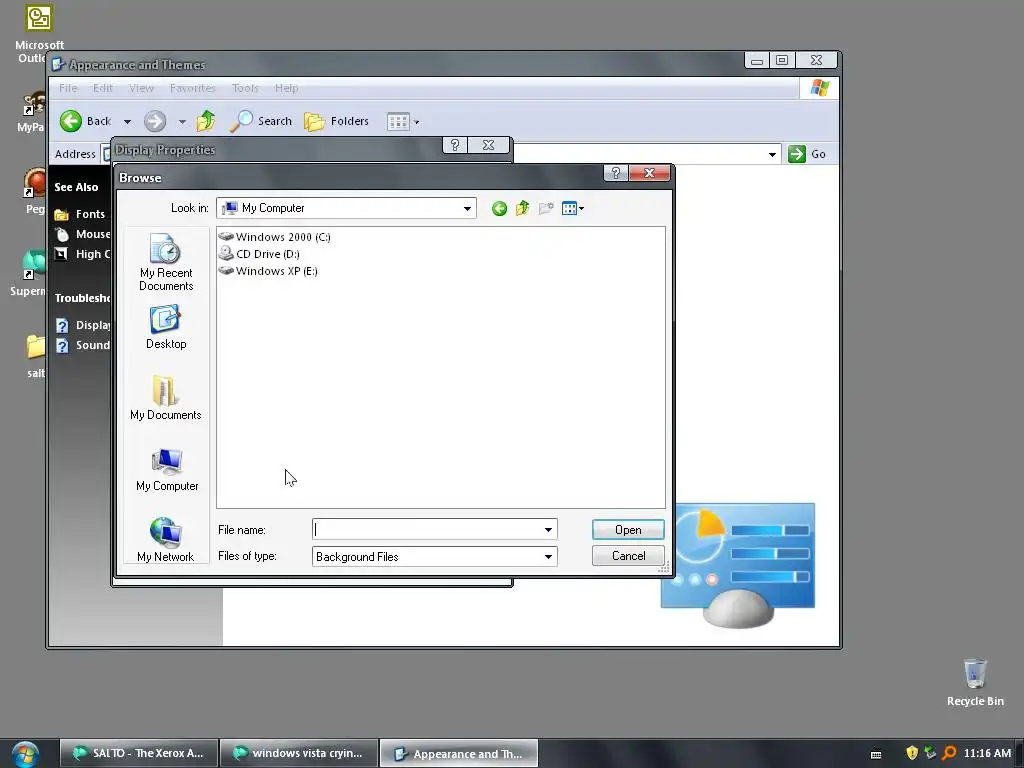Image resolution: width=1024 pixels, height=768 pixels.
Task: Expand Files of type dropdown
Action: 549,556
